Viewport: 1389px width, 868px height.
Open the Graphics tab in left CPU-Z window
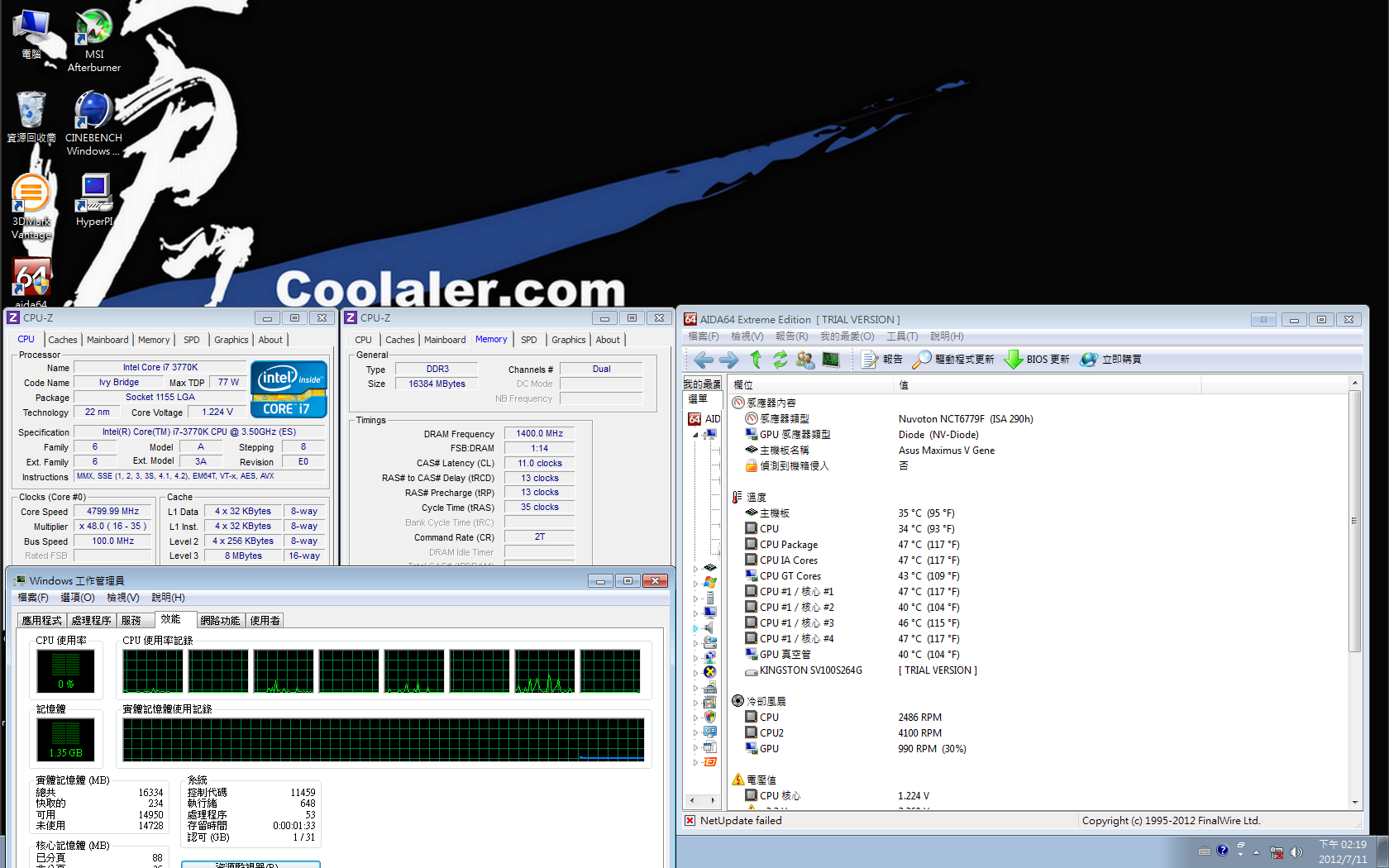click(x=231, y=340)
